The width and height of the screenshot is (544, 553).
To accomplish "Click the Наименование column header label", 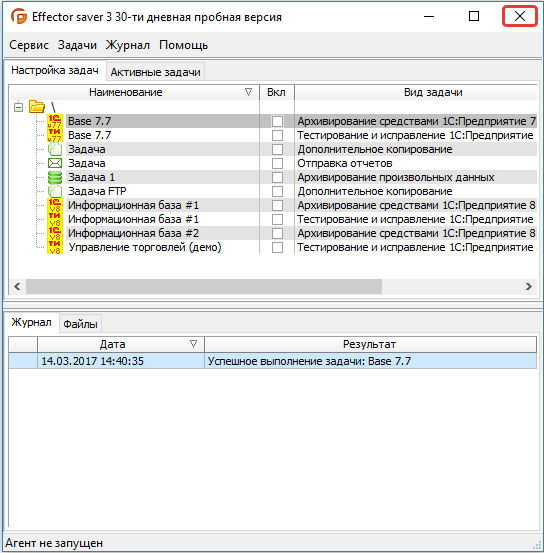I will click(x=126, y=92).
